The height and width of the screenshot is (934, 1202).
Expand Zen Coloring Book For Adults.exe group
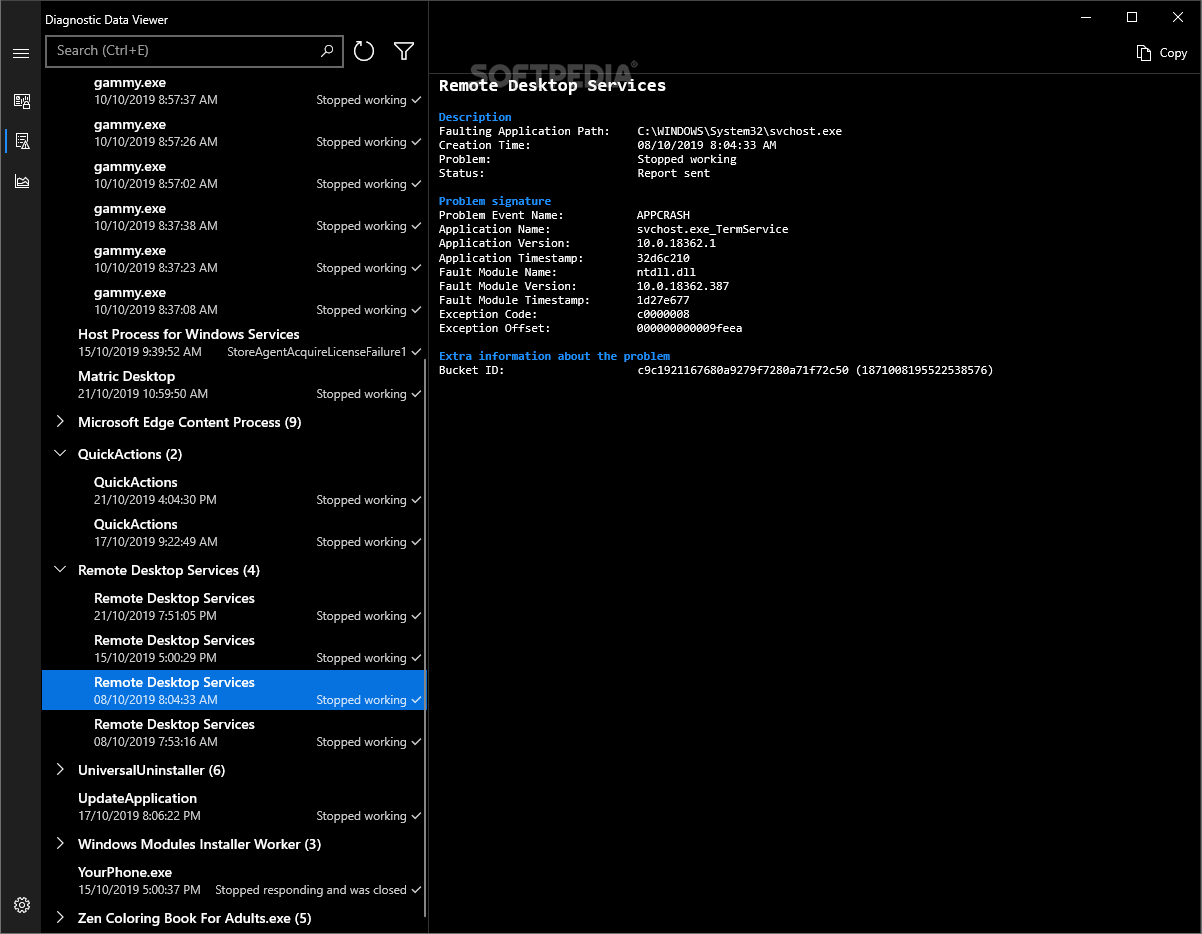[x=60, y=918]
